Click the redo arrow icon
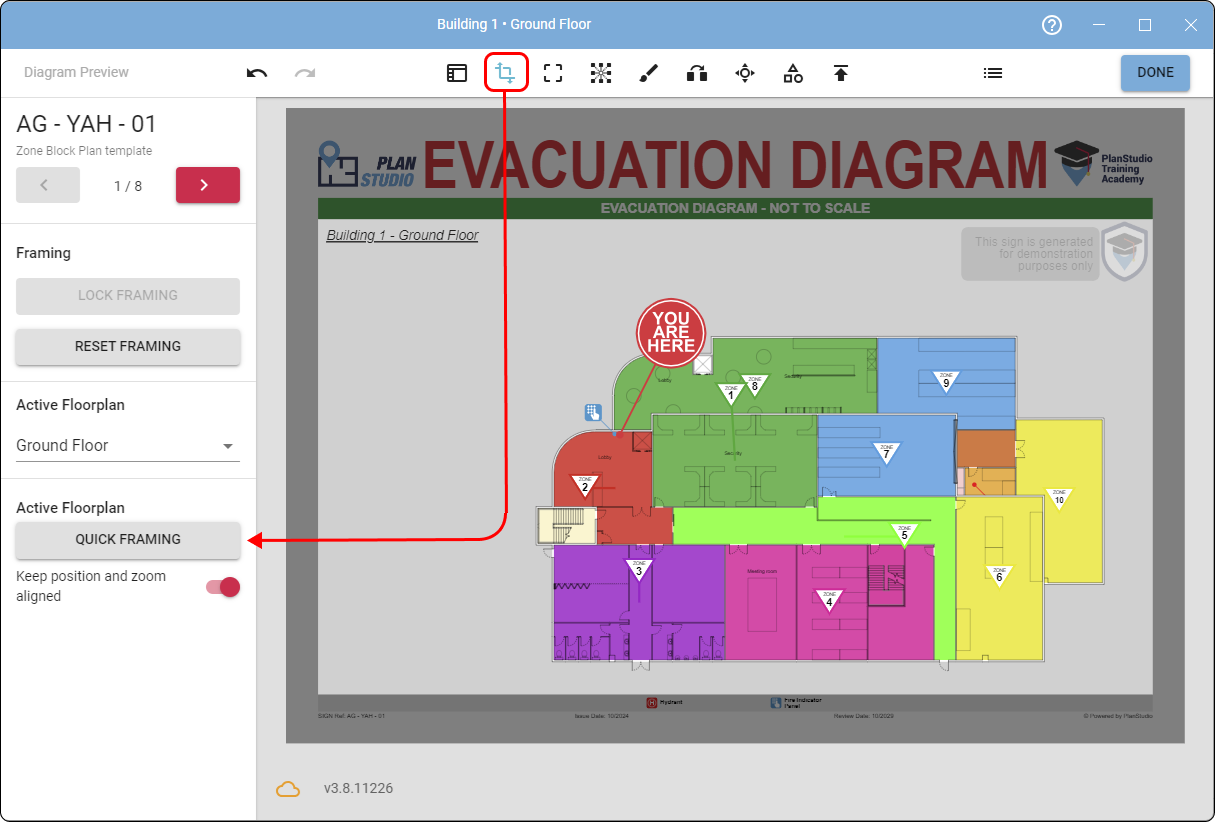This screenshot has height=822, width=1215. [305, 73]
